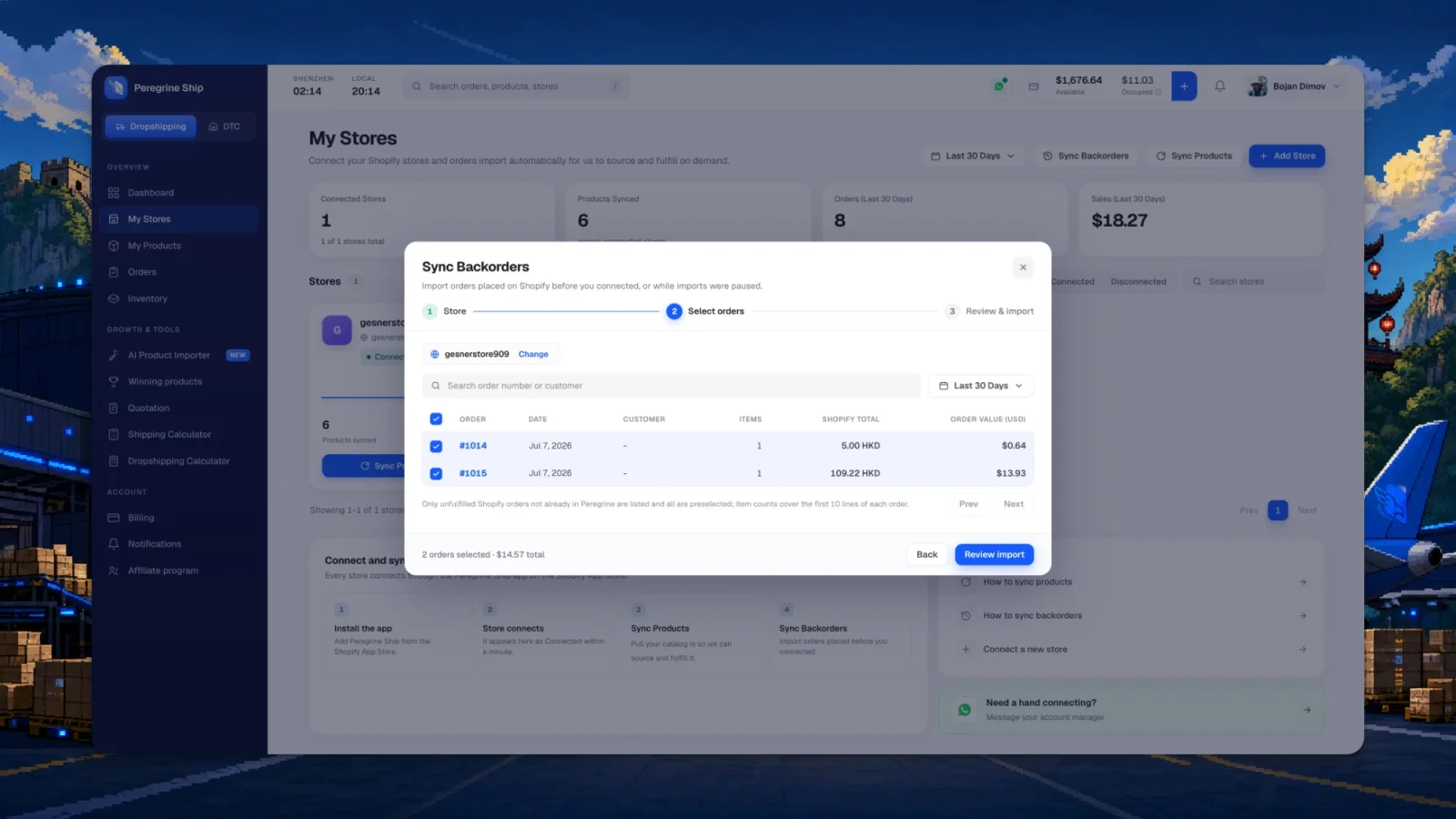Open order #1015 link
This screenshot has height=819, width=1456.
[x=473, y=473]
